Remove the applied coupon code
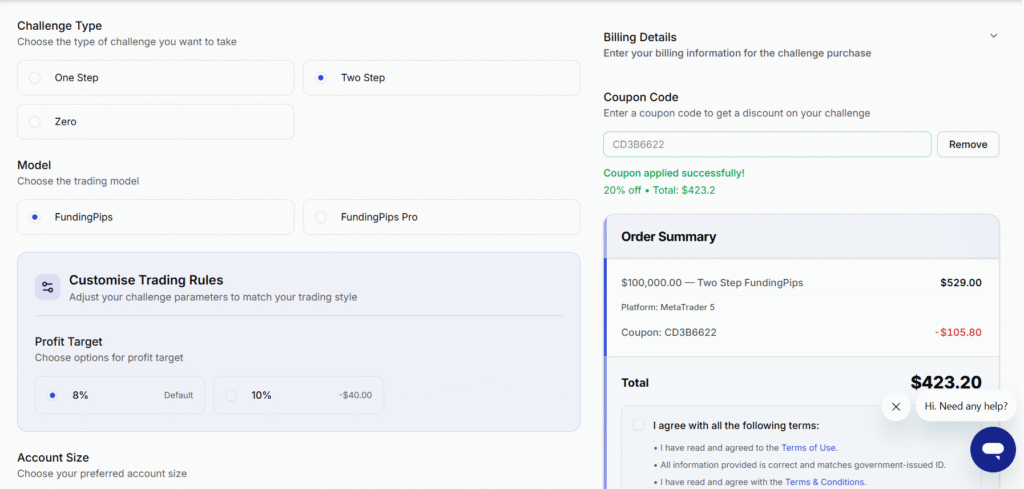This screenshot has height=489, width=1024. [x=967, y=145]
